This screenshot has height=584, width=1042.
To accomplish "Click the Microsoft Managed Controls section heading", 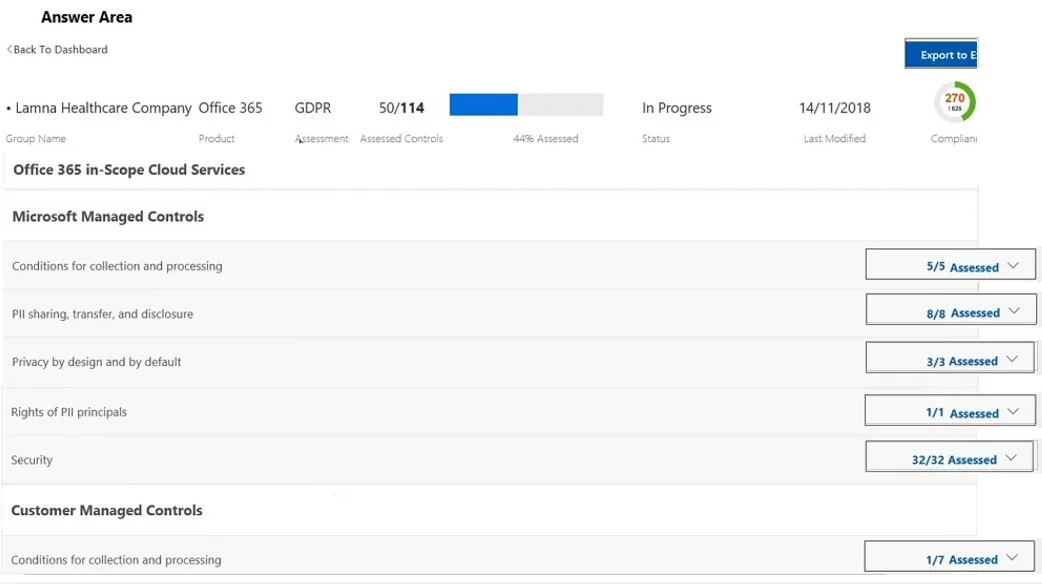I will click(x=108, y=217).
